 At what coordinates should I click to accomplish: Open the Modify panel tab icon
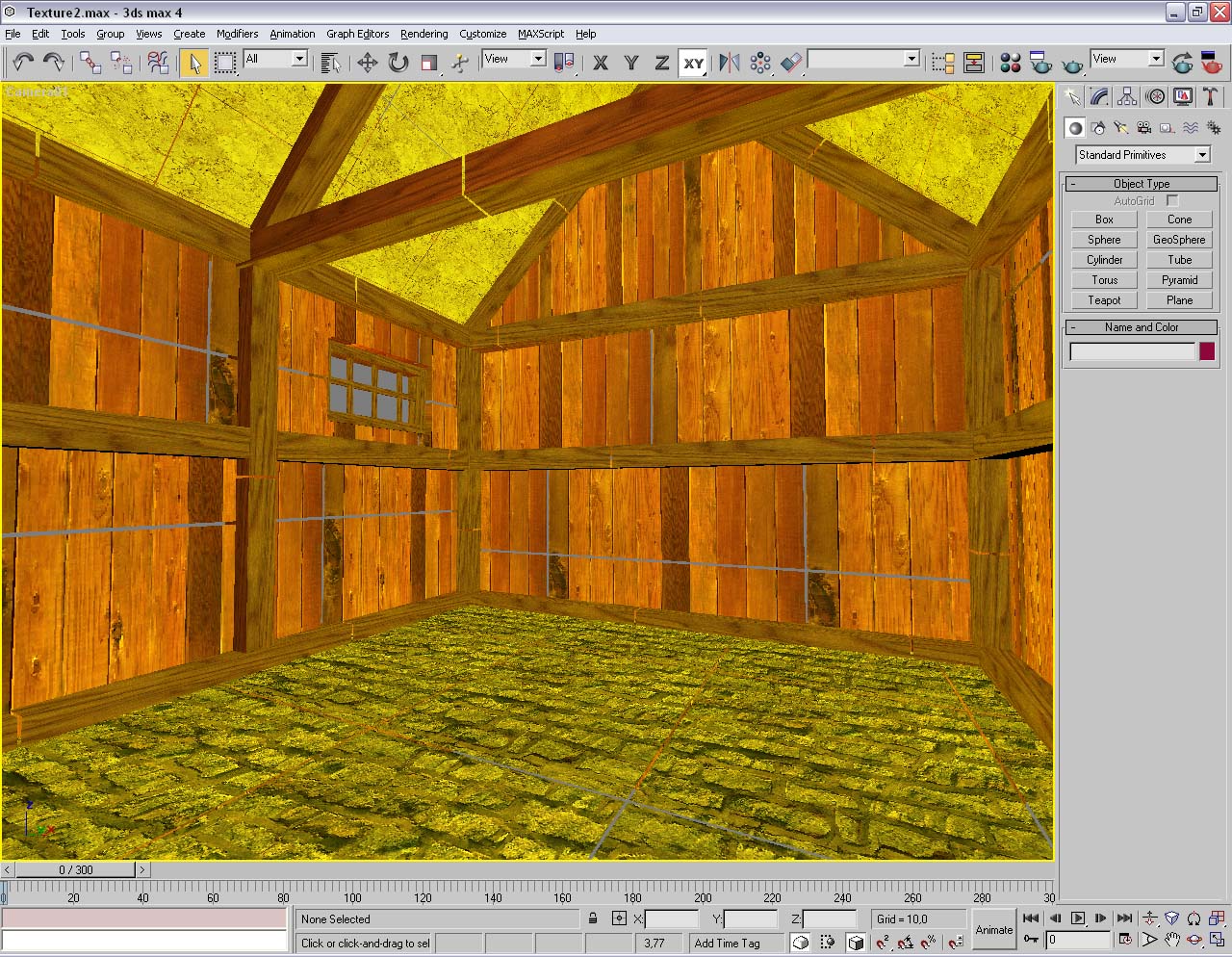1099,97
